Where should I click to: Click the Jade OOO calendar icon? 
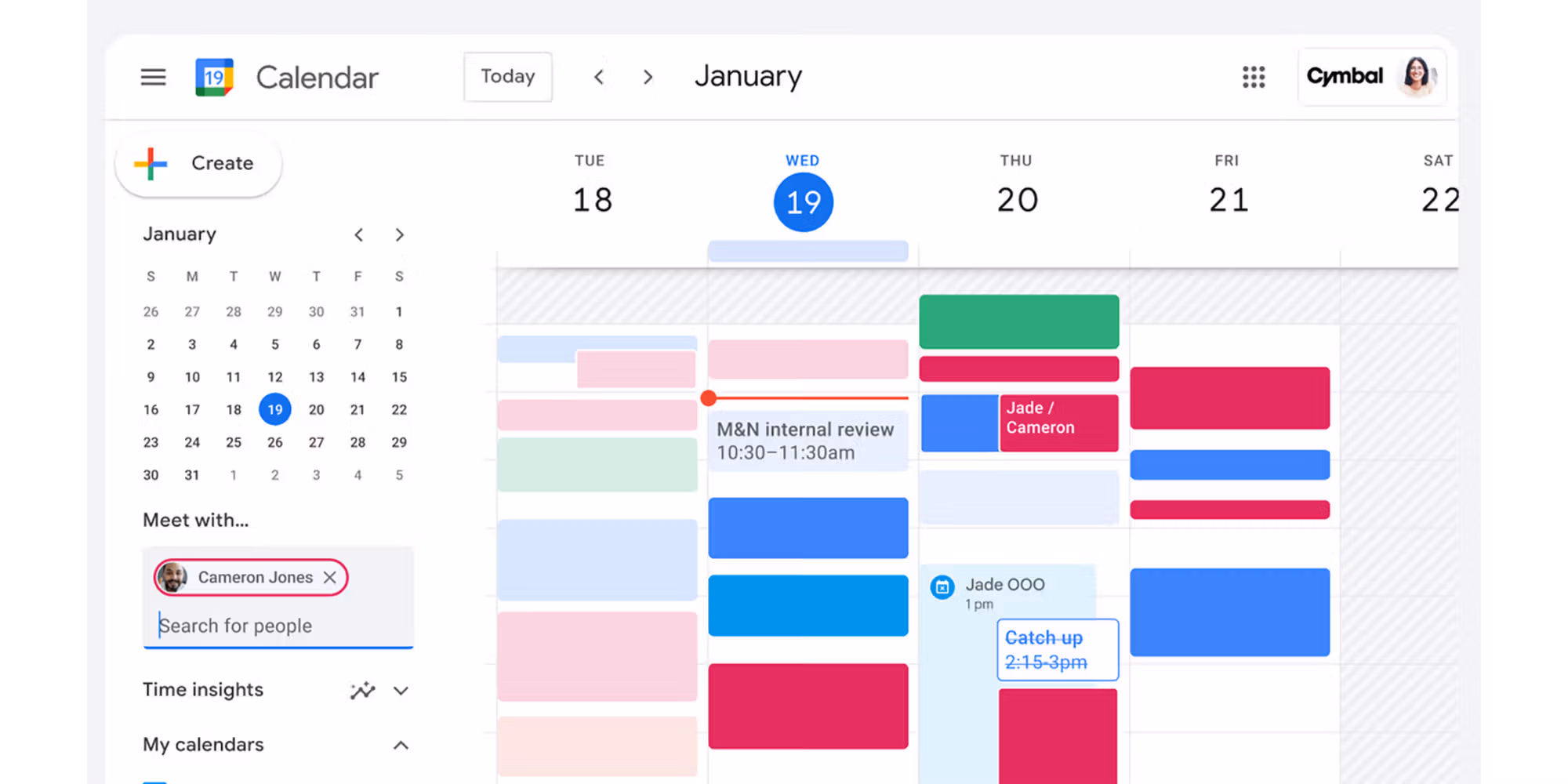[942, 586]
